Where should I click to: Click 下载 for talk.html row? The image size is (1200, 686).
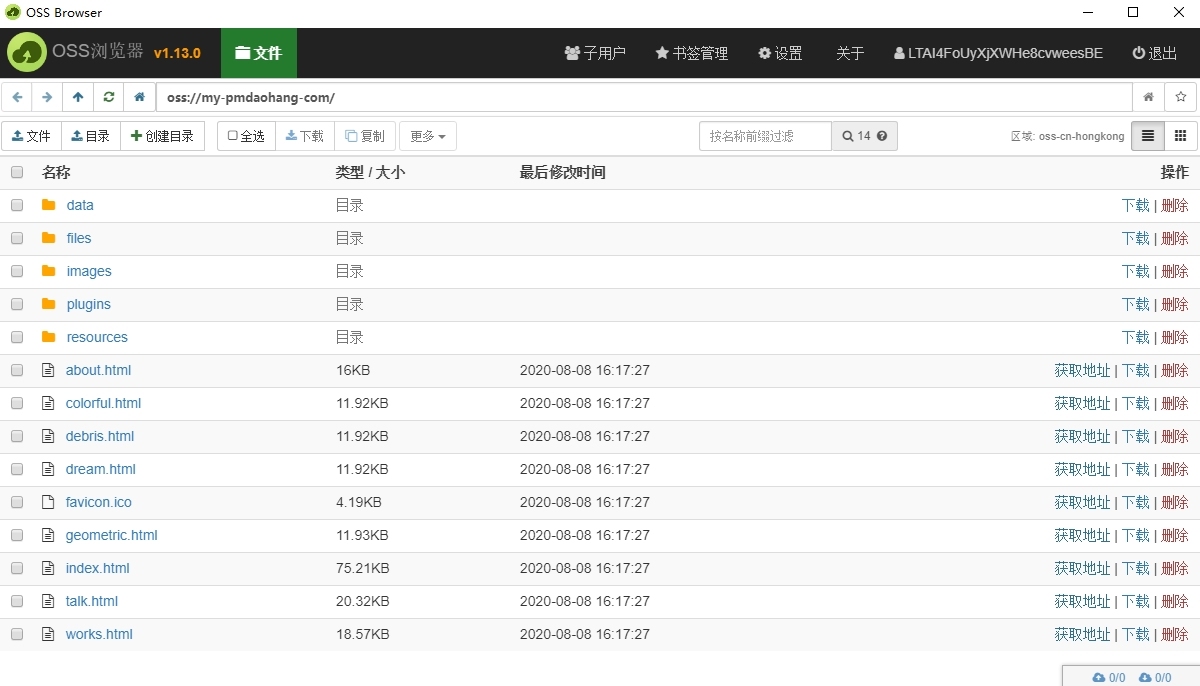(1135, 601)
